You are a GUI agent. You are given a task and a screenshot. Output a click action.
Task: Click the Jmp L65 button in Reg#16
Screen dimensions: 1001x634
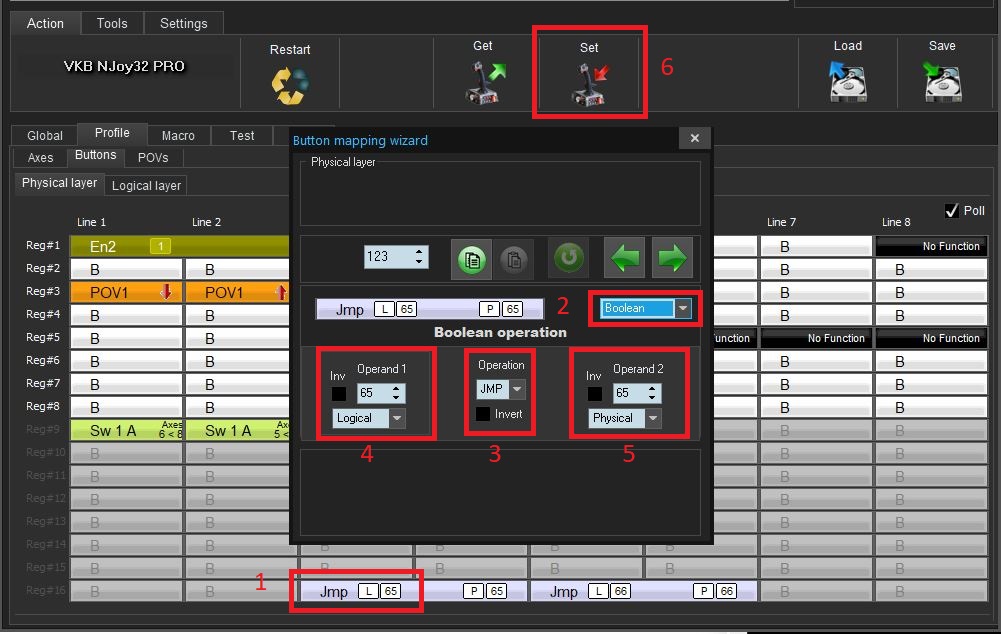[357, 591]
